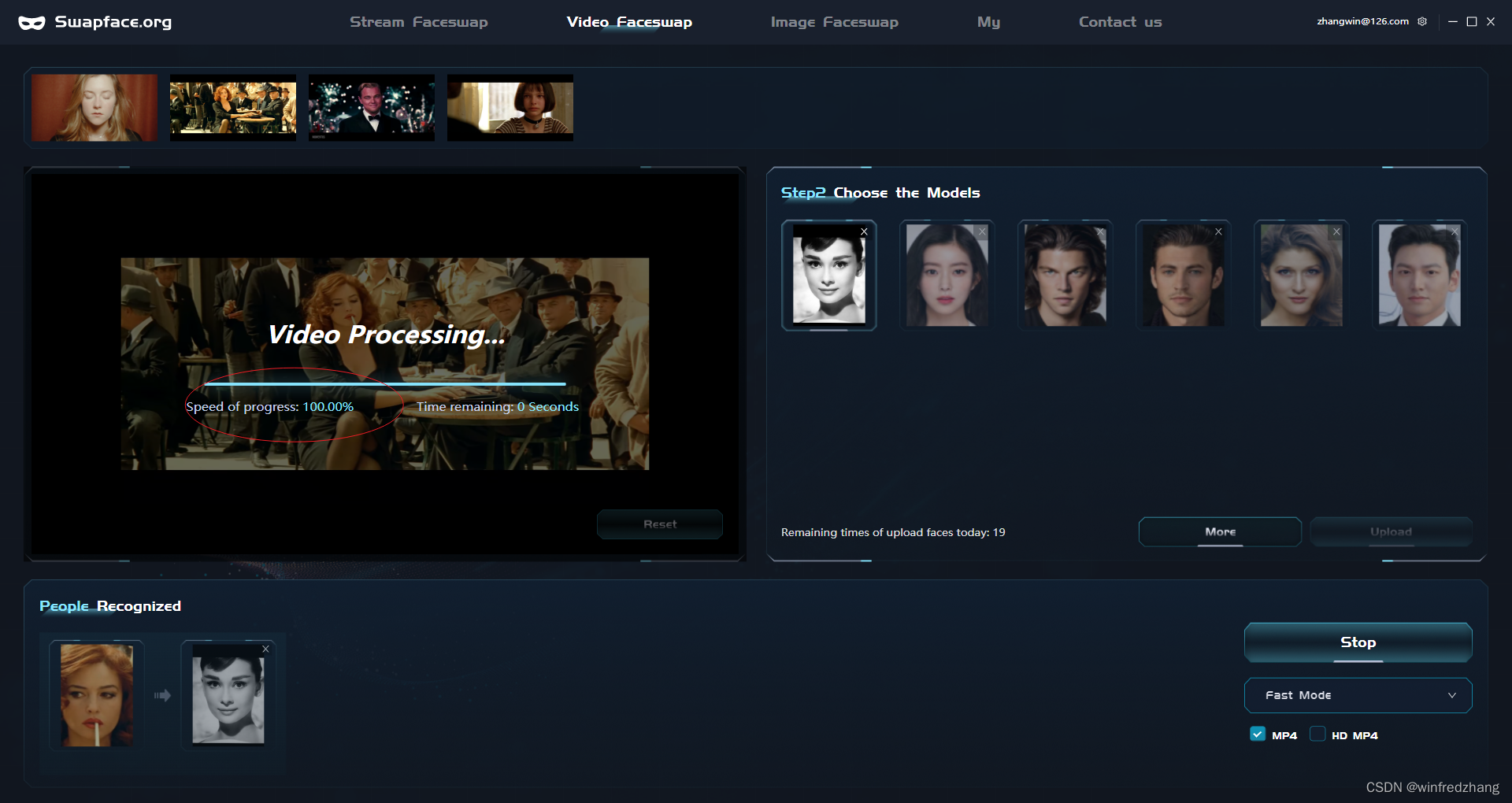Stop the video processing

(x=1358, y=642)
